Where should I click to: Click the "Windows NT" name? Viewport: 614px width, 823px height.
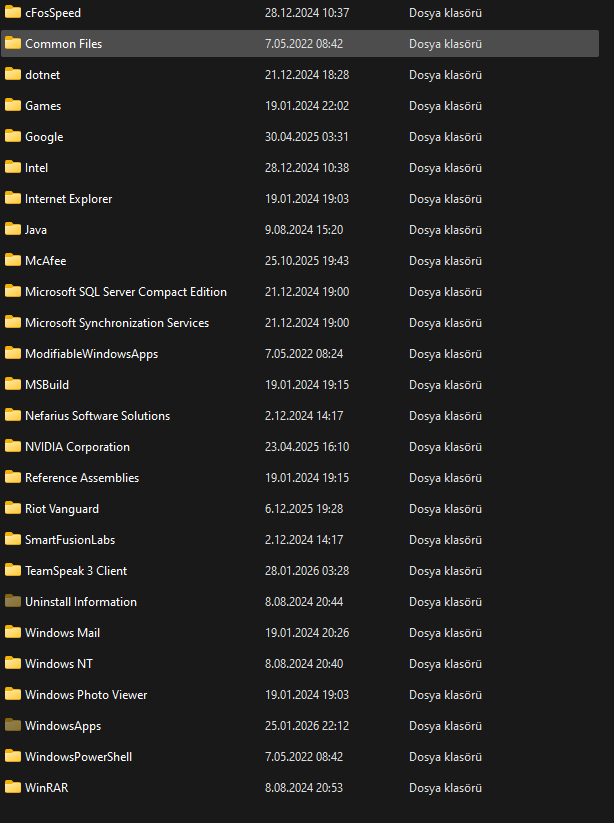coord(59,663)
